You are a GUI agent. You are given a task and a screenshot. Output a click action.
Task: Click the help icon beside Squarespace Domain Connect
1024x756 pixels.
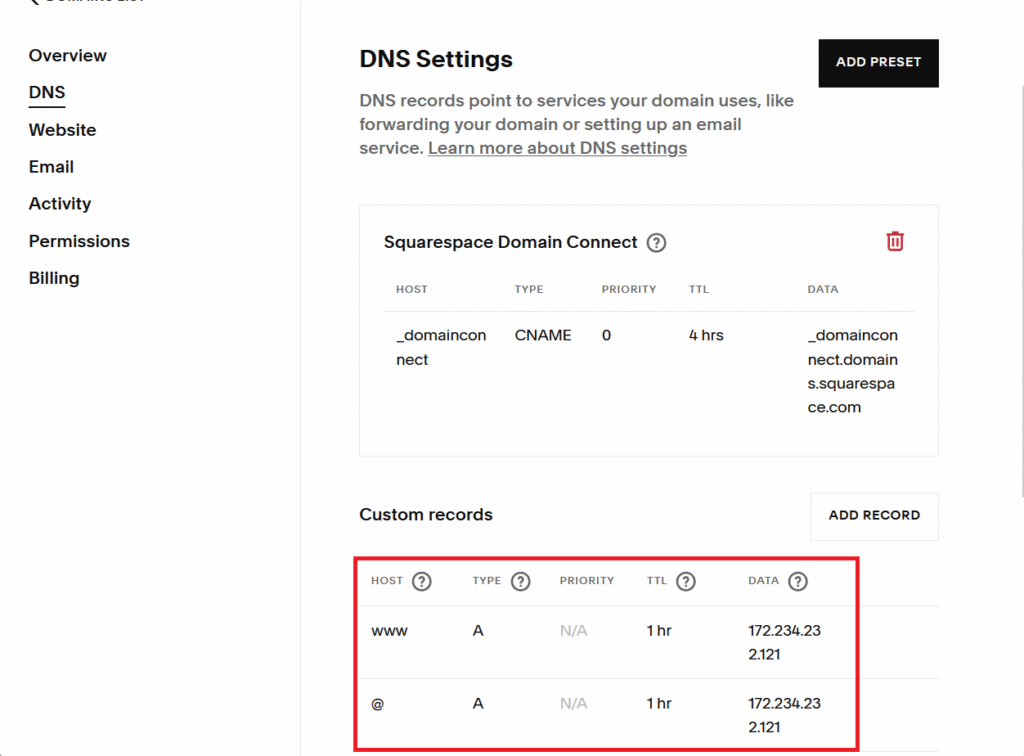(x=656, y=242)
